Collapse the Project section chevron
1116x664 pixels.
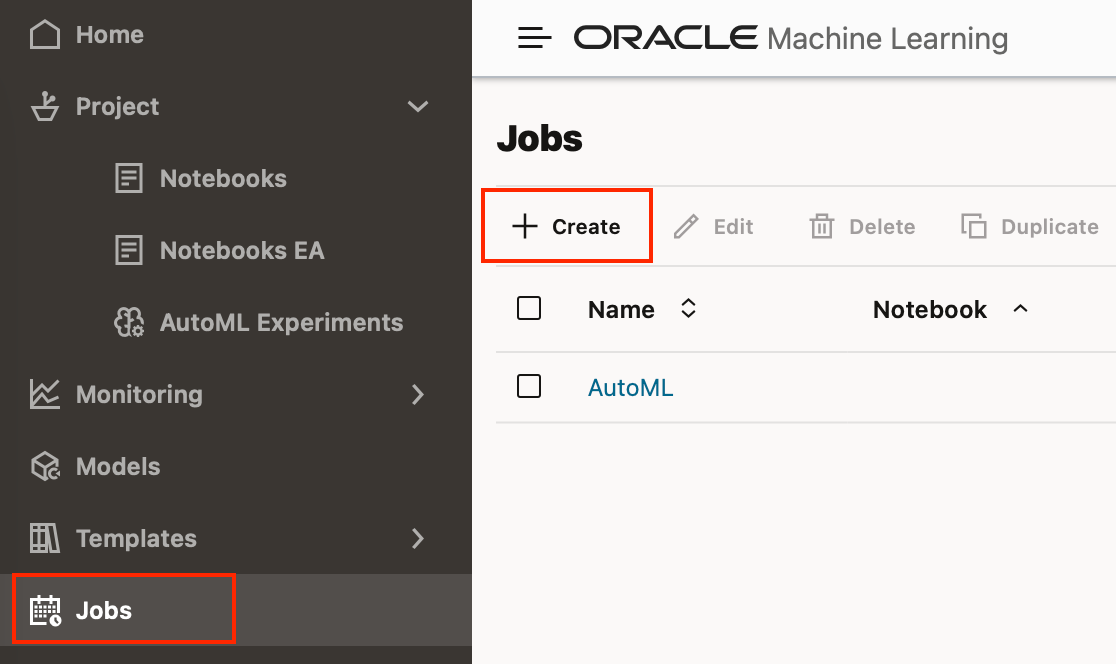[418, 106]
